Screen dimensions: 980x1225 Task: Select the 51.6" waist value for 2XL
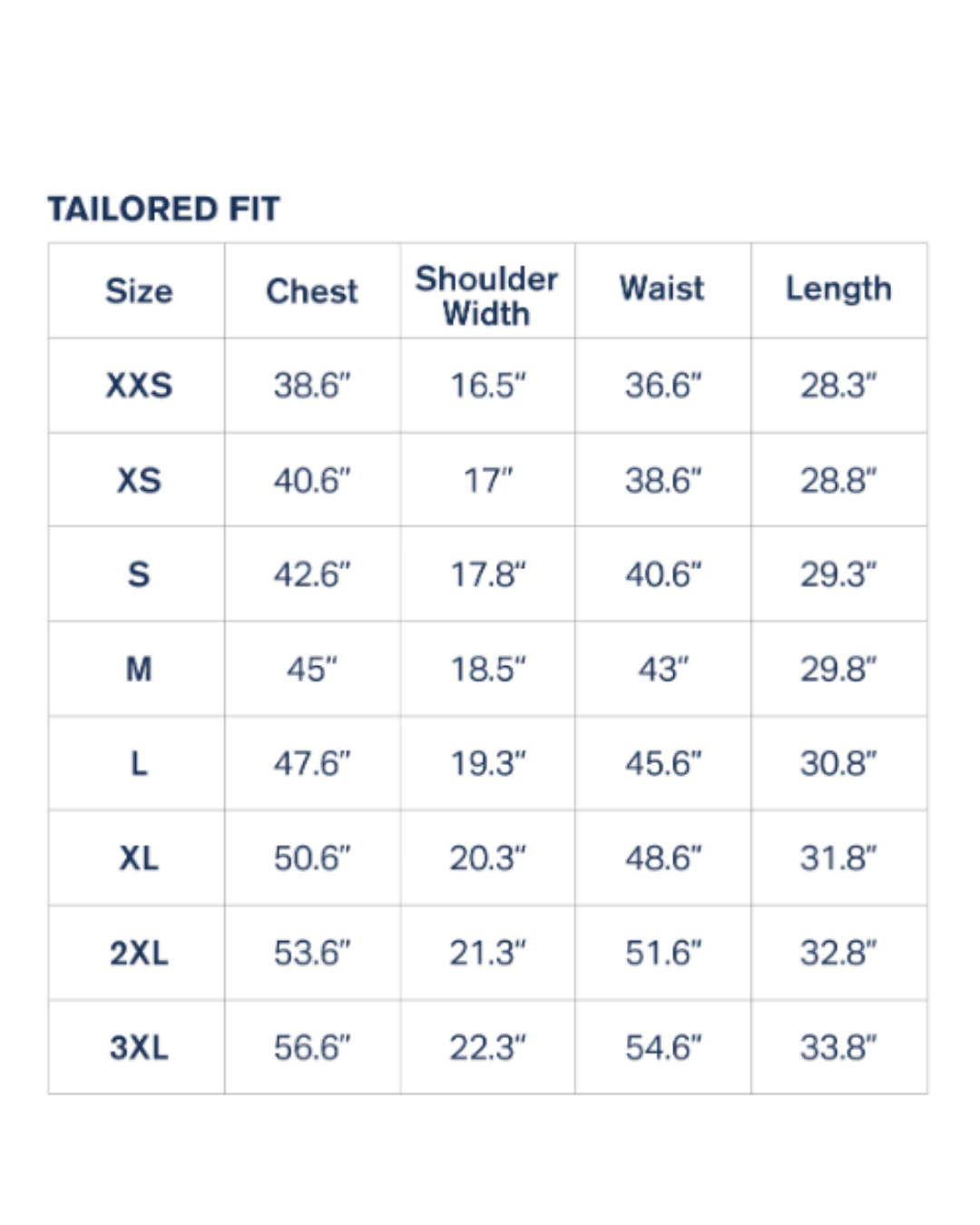click(x=663, y=954)
